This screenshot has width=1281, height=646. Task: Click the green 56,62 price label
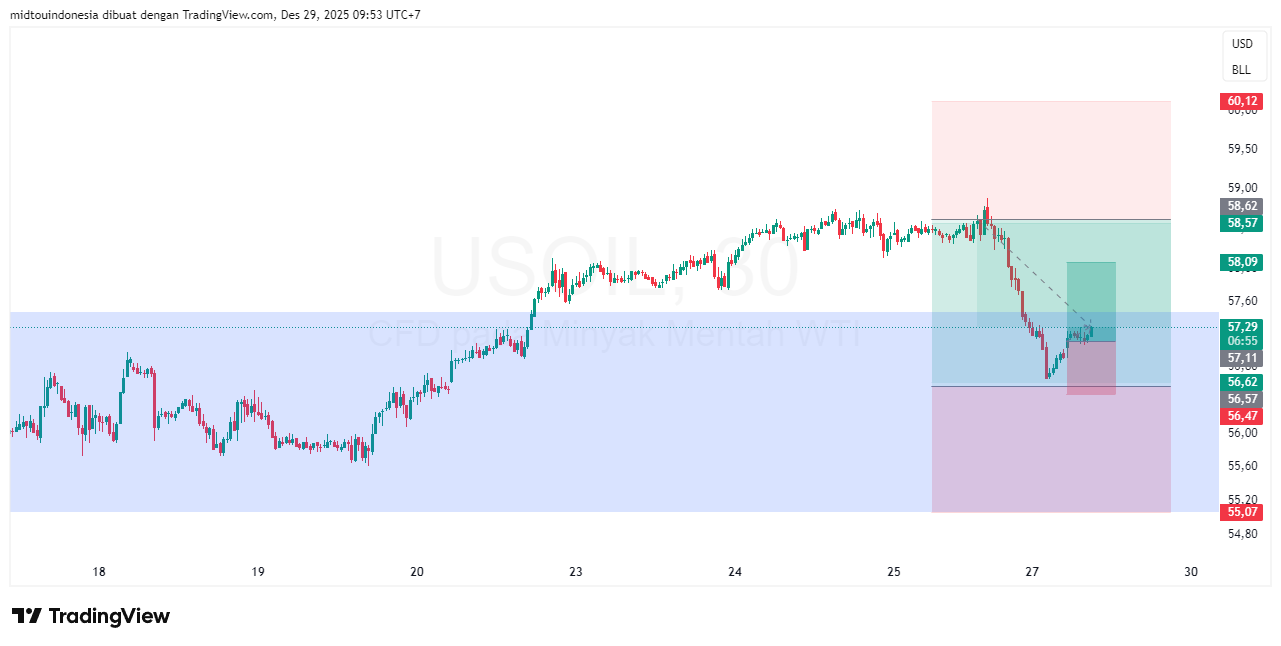click(x=1239, y=382)
